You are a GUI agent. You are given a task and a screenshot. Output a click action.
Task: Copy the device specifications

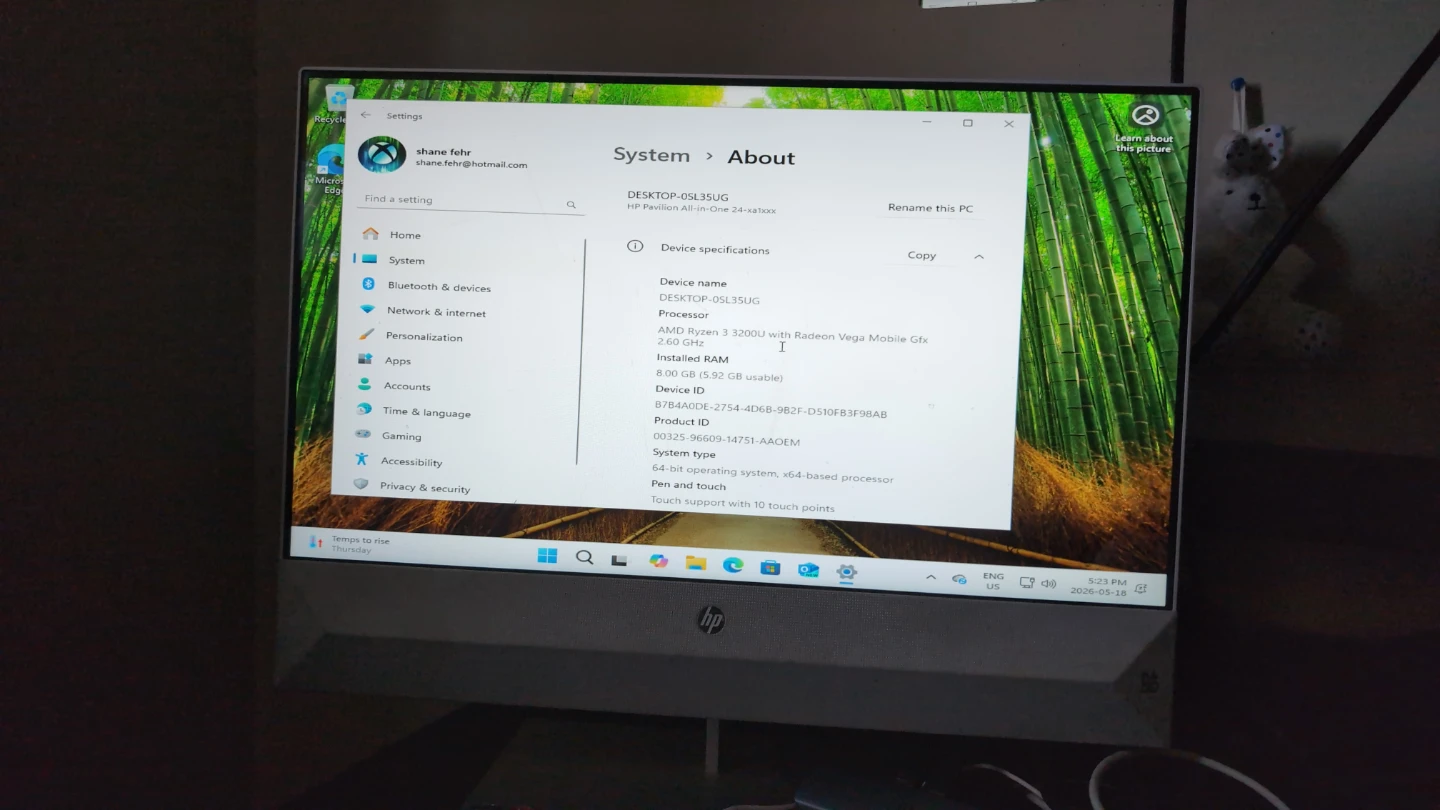tap(921, 255)
